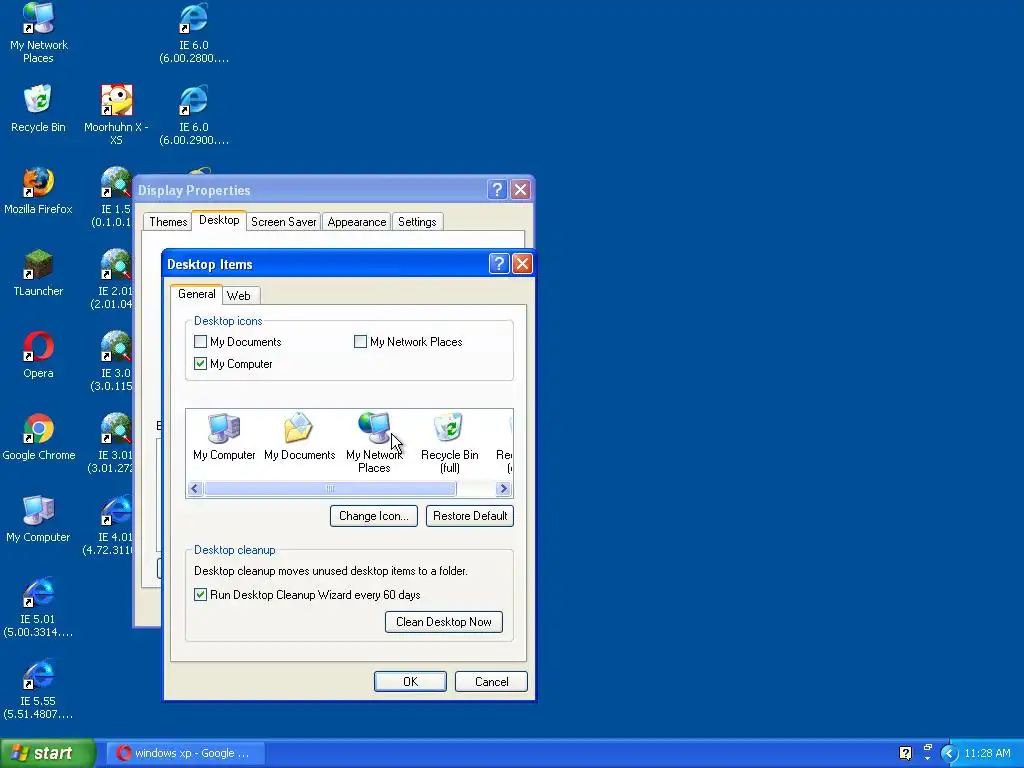Click the Change Icon... button
1024x768 pixels.
(374, 516)
